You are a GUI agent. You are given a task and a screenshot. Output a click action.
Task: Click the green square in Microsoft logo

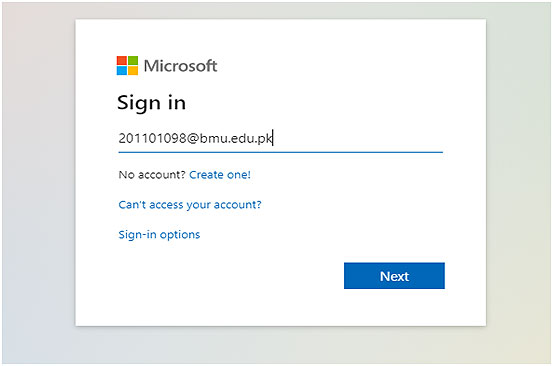[x=133, y=60]
